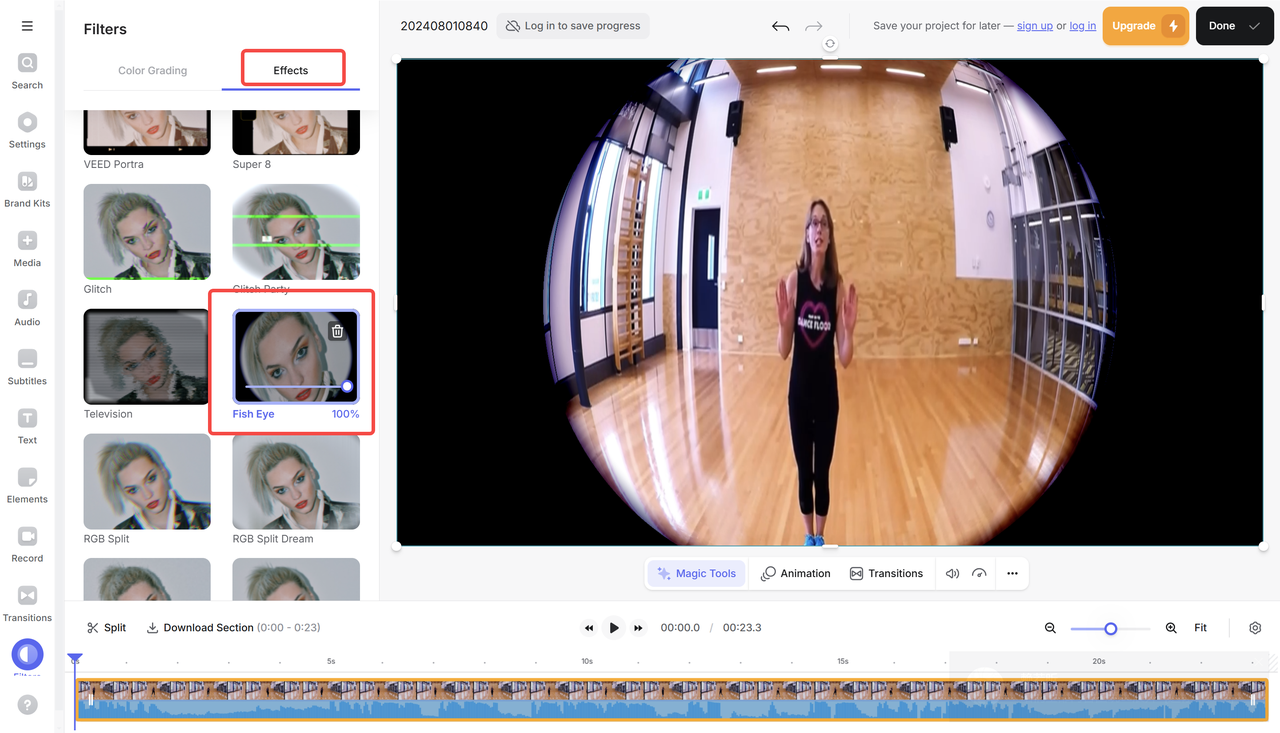This screenshot has height=733, width=1280.
Task: Expand the hamburger menu at top left
Action: (x=27, y=25)
